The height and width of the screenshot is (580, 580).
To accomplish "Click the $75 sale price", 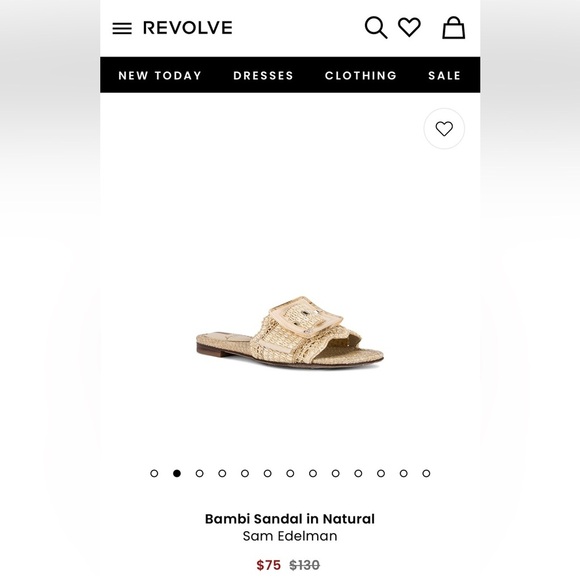I will click(269, 565).
